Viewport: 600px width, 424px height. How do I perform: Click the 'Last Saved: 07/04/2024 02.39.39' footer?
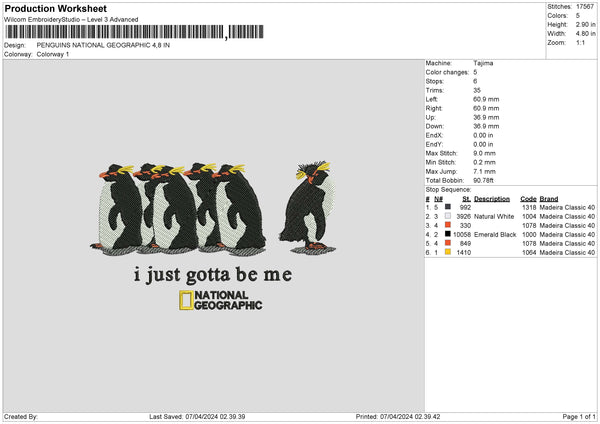(x=197, y=416)
